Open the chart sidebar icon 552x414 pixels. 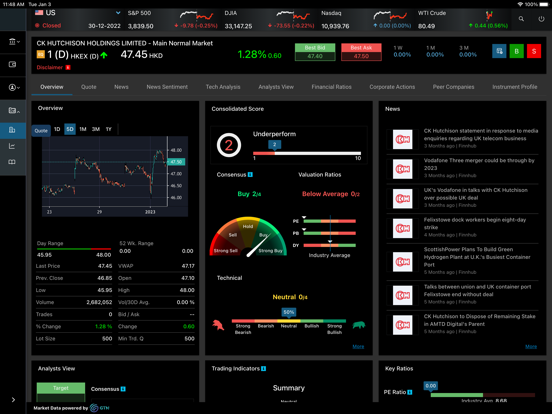click(x=12, y=146)
